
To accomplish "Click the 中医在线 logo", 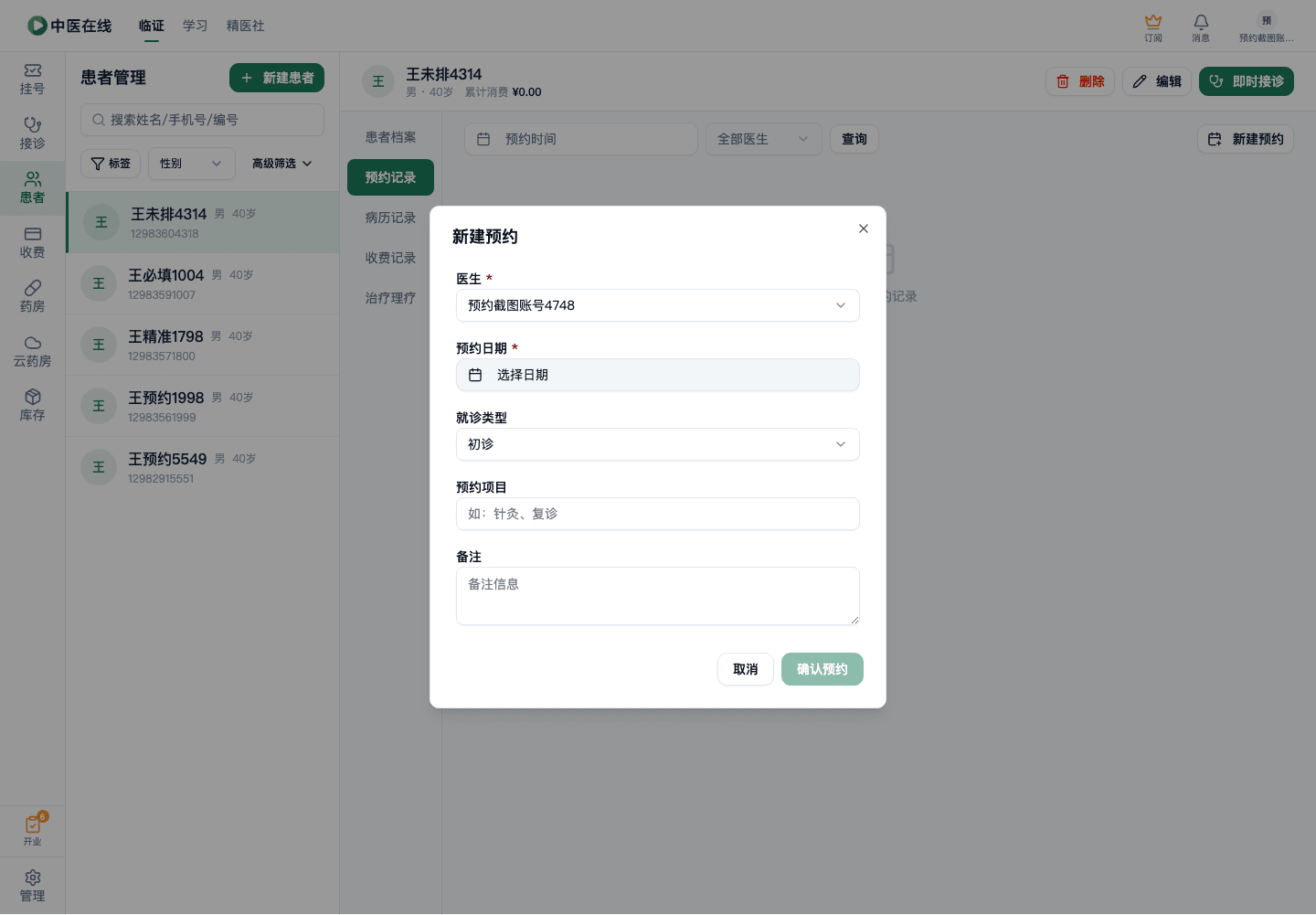I will [69, 26].
